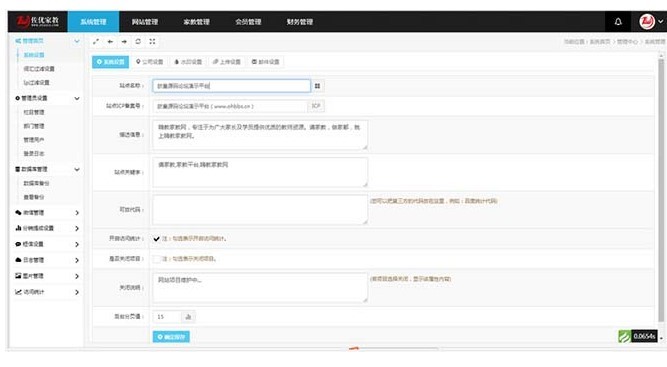667x367 pixels.
Task: Open the 管理用户 sidebar link
Action: click(34, 139)
